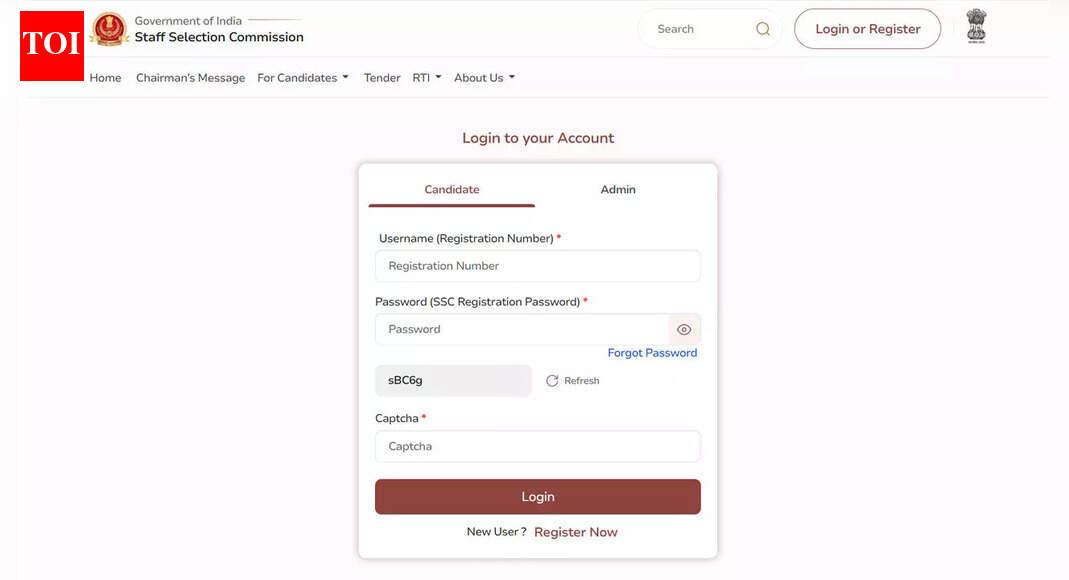This screenshot has width=1069, height=580.
Task: Click inside the Captcha input field
Action: point(537,446)
